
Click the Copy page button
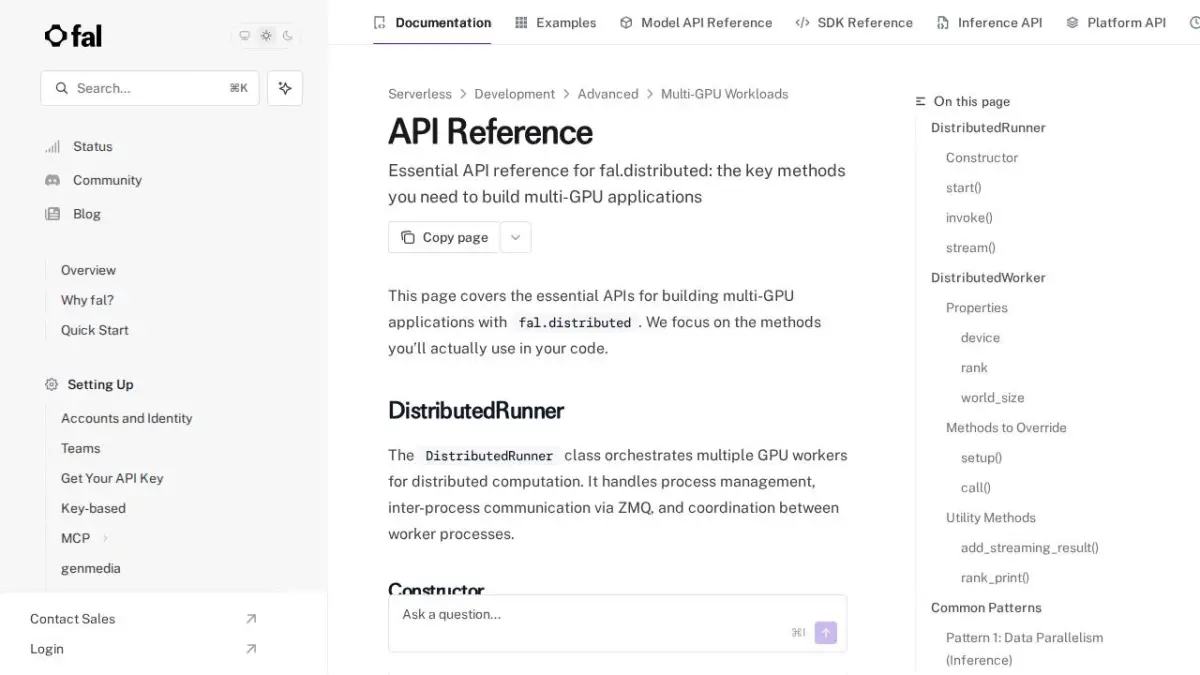click(x=444, y=237)
